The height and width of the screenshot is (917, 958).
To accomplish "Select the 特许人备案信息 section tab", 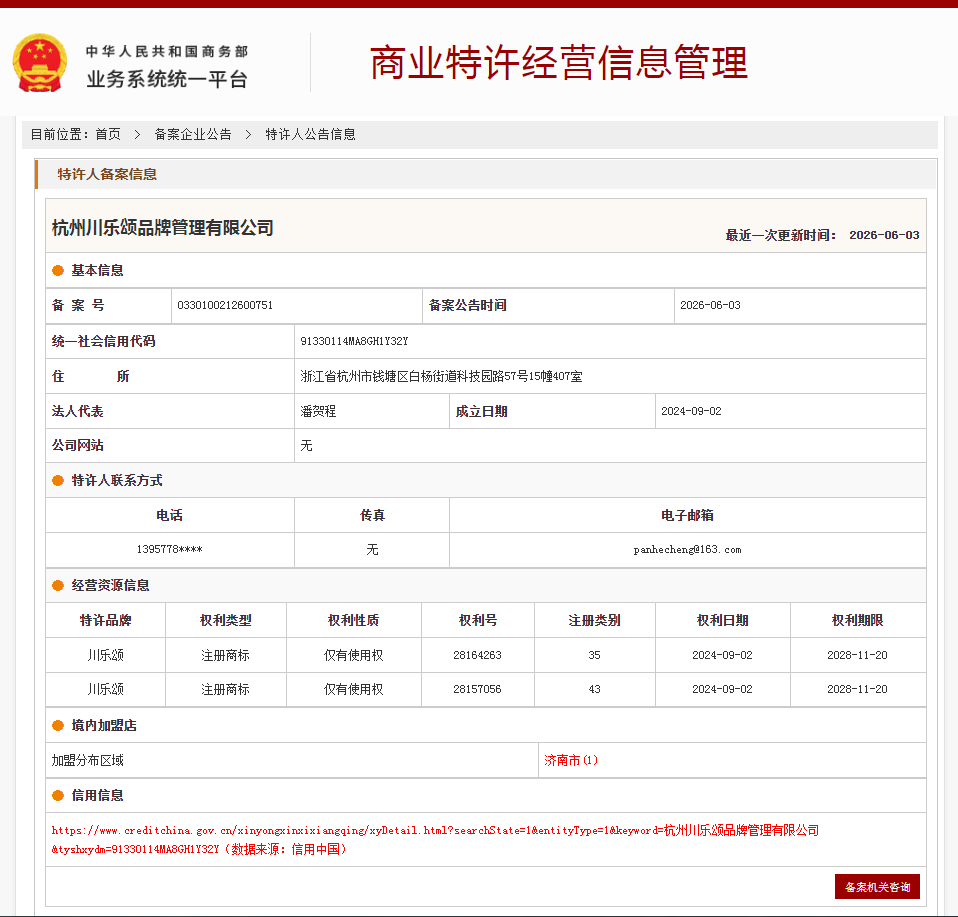I will tap(107, 174).
